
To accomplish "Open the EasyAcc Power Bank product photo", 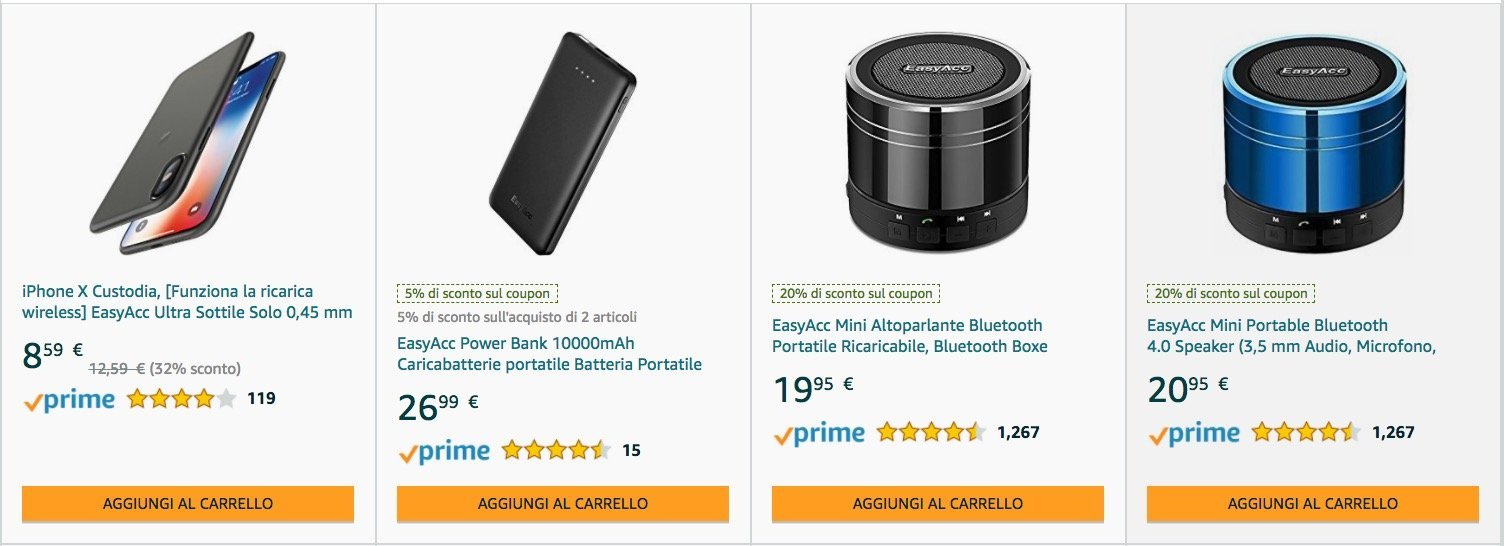I will click(x=563, y=142).
